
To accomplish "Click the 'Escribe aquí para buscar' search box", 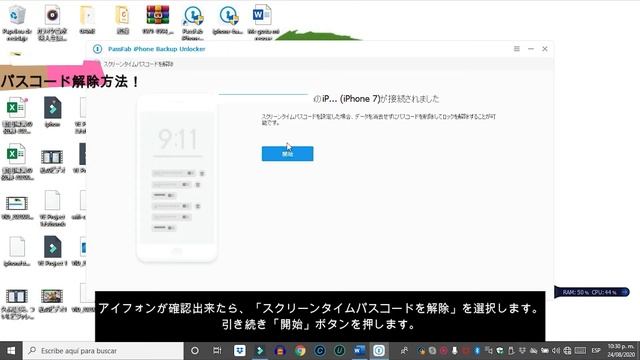I will pos(103,351).
